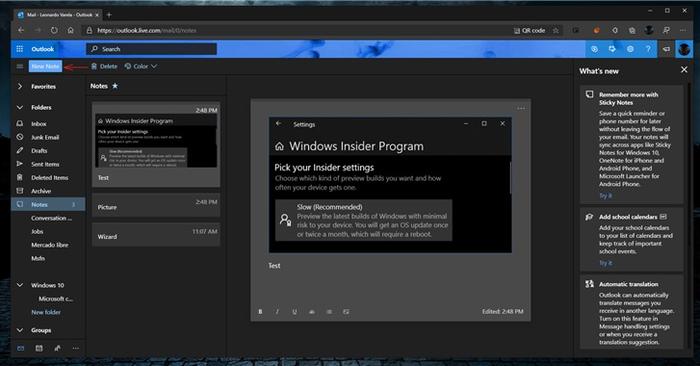Go back in the browser
Viewport: 700px width, 366px height.
click(21, 30)
